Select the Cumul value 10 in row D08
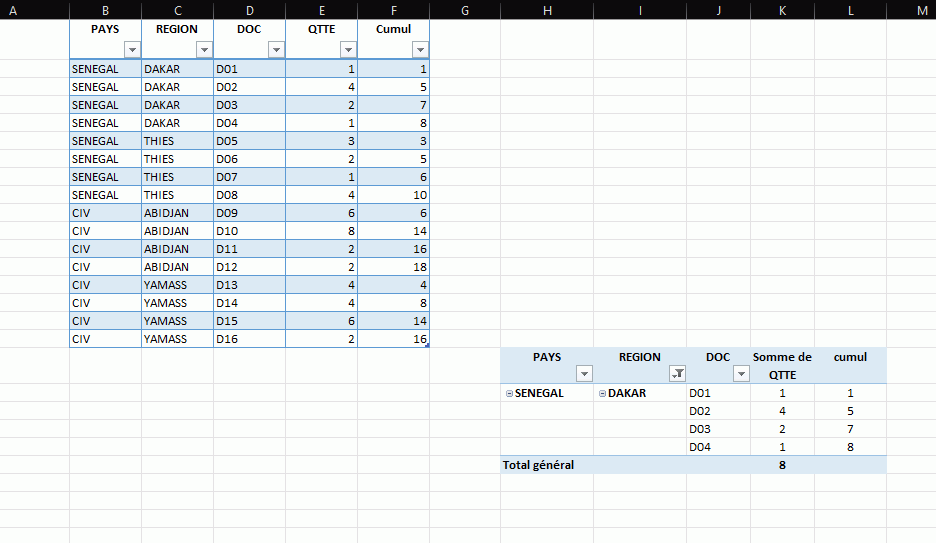This screenshot has width=936, height=543. tap(393, 195)
